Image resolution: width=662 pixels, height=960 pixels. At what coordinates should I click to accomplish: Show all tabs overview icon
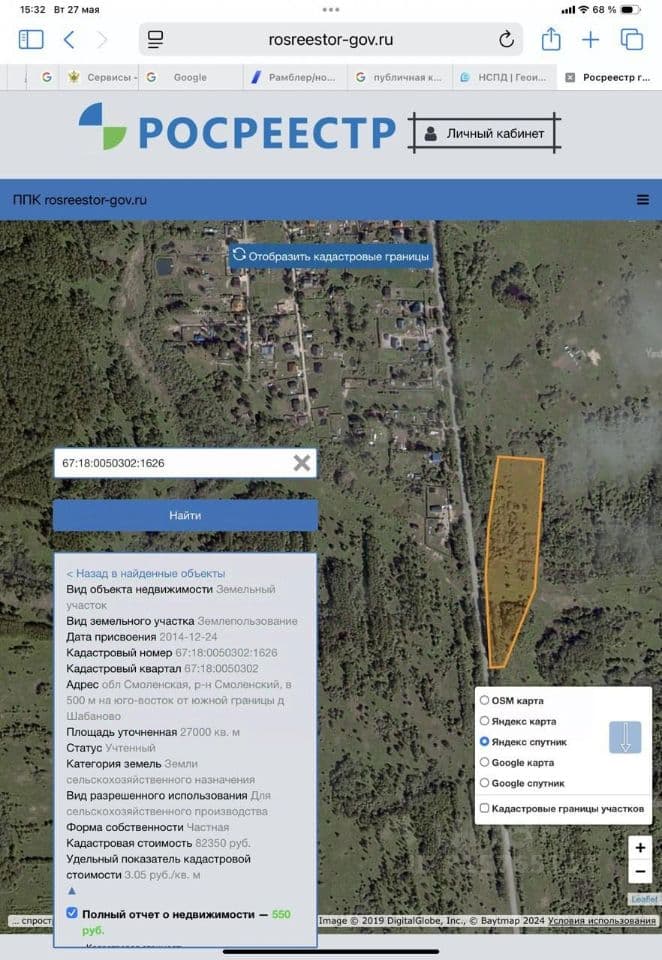631,40
